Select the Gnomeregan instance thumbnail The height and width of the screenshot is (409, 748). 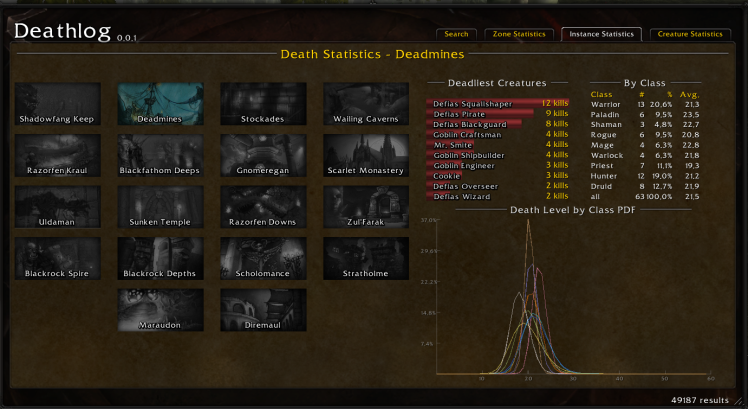coord(263,156)
